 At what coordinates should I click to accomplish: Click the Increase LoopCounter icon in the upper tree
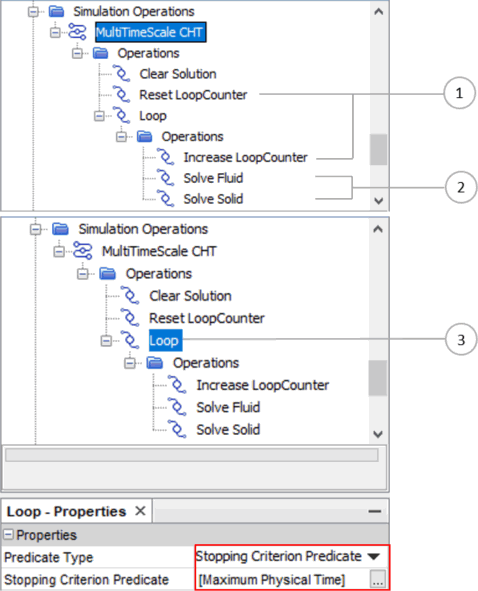coord(166,157)
